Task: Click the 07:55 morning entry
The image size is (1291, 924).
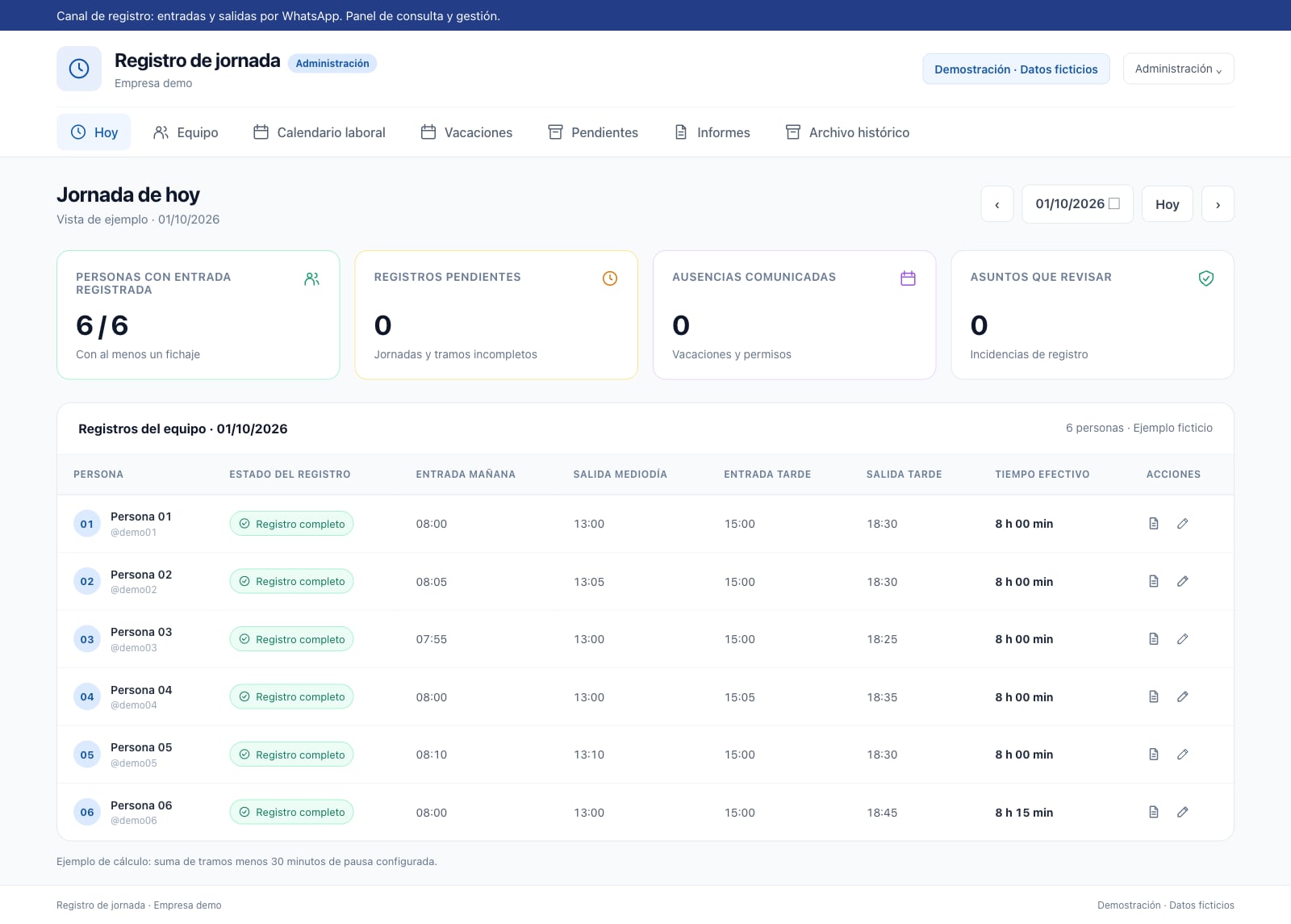Action: [x=432, y=639]
